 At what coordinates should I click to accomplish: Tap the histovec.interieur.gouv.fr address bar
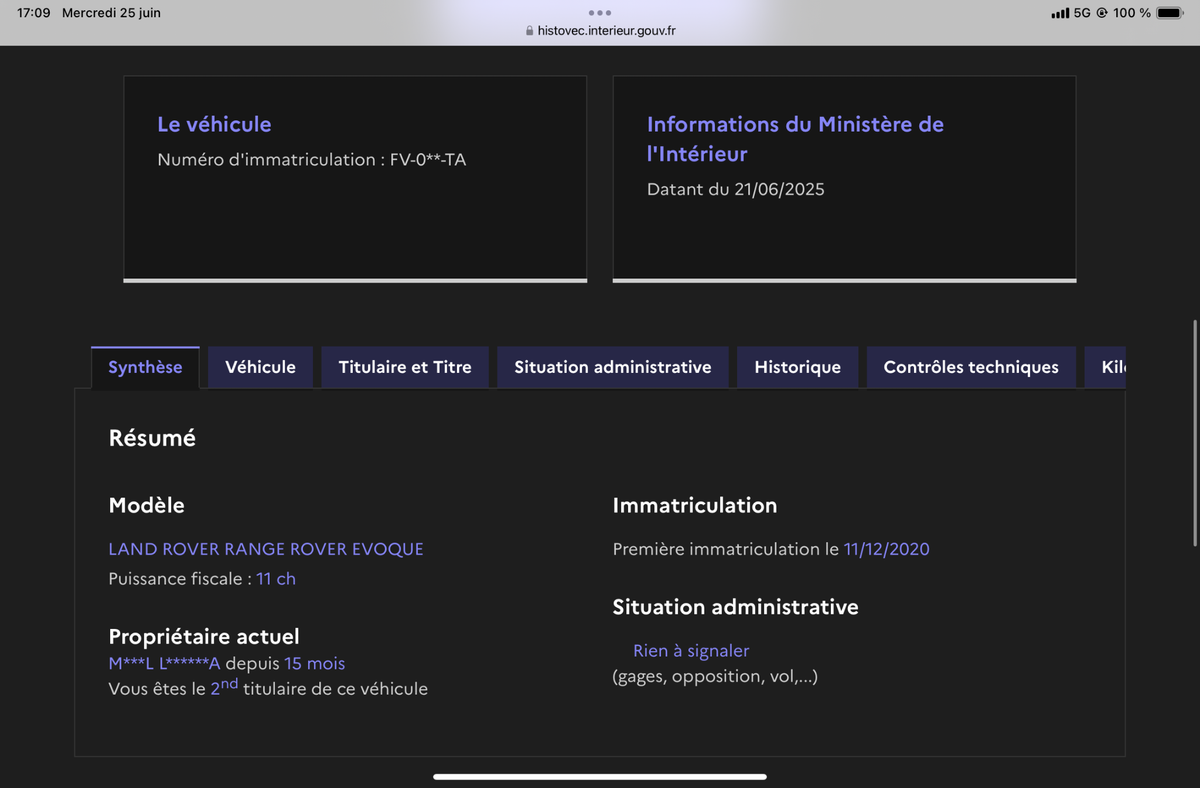pos(600,30)
